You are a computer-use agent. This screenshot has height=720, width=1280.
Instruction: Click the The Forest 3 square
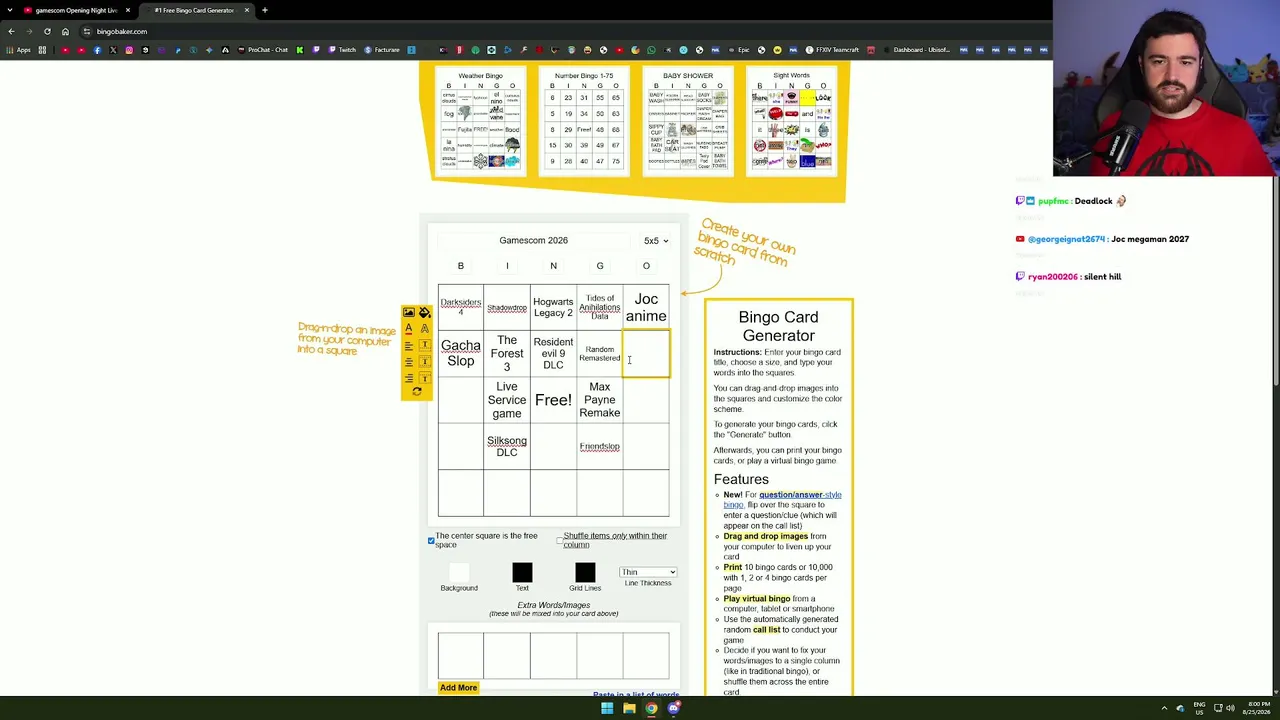tap(507, 354)
